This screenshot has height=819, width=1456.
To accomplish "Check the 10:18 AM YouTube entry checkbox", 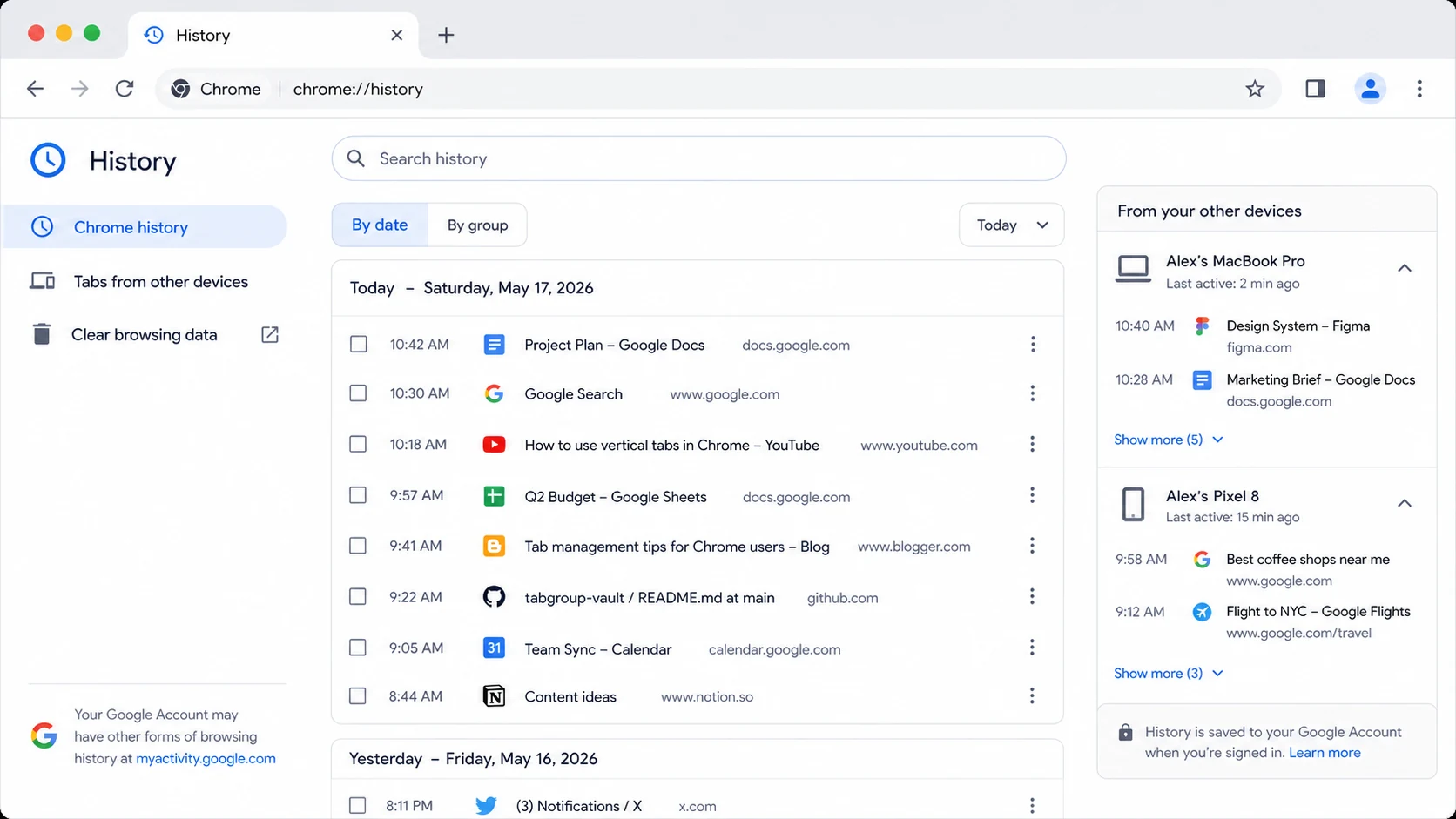I will coord(358,445).
